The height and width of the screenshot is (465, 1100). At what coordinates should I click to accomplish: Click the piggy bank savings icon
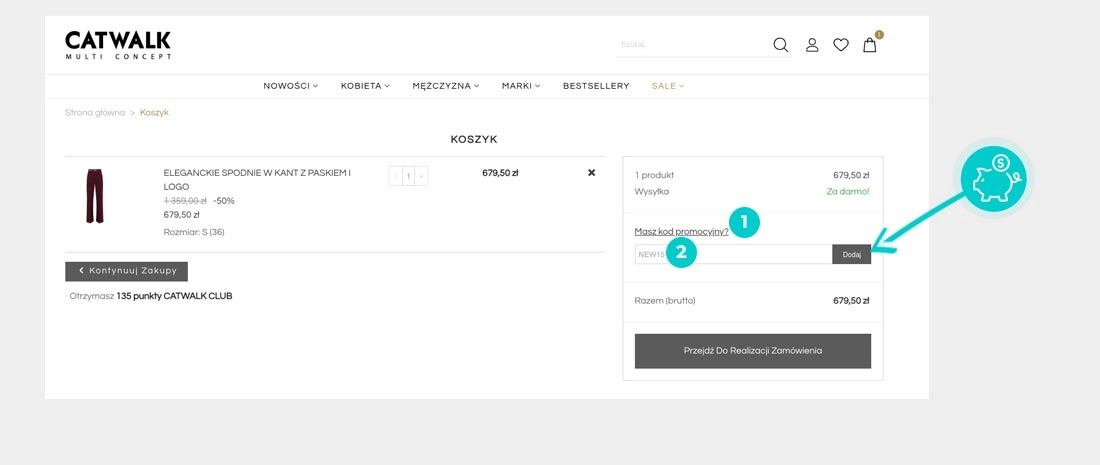click(993, 179)
